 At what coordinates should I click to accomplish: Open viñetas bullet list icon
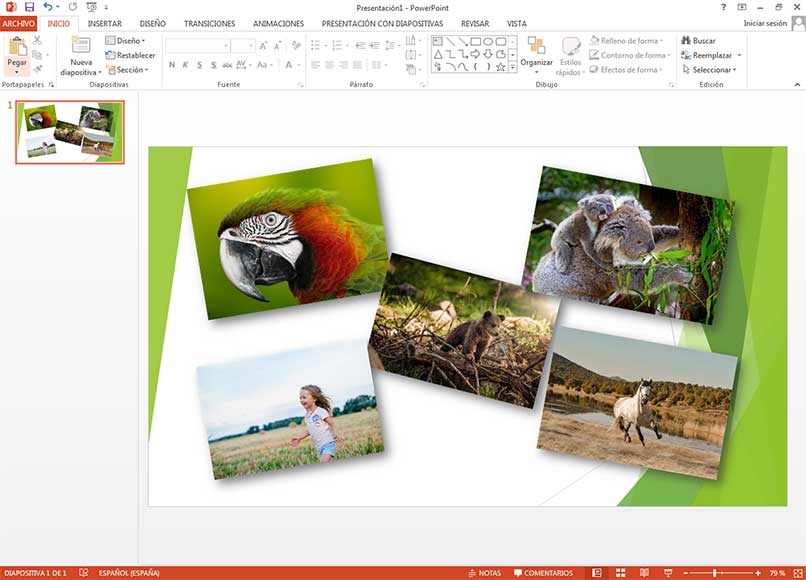coord(314,44)
